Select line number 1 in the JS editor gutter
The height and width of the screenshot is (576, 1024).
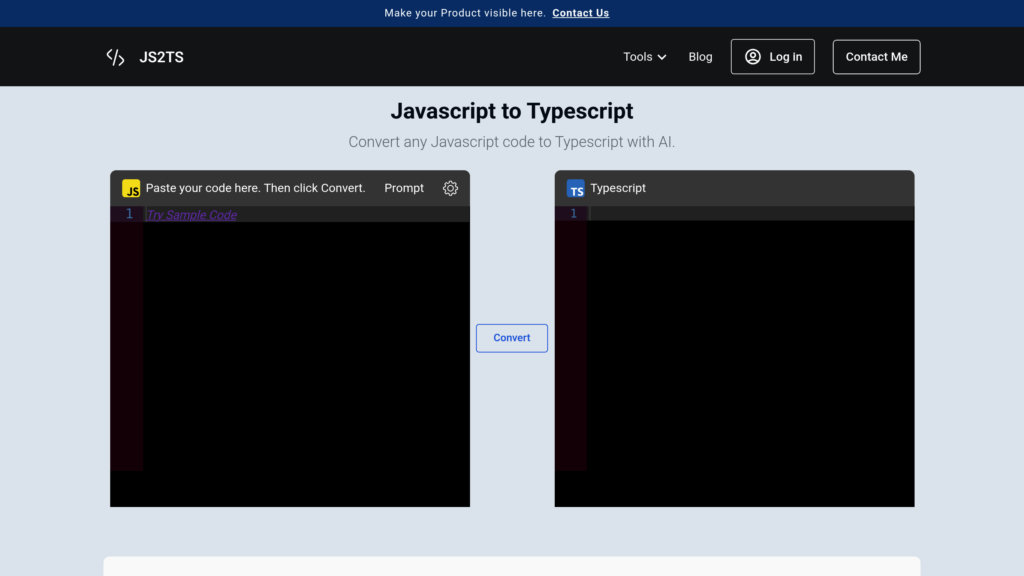[x=128, y=213]
